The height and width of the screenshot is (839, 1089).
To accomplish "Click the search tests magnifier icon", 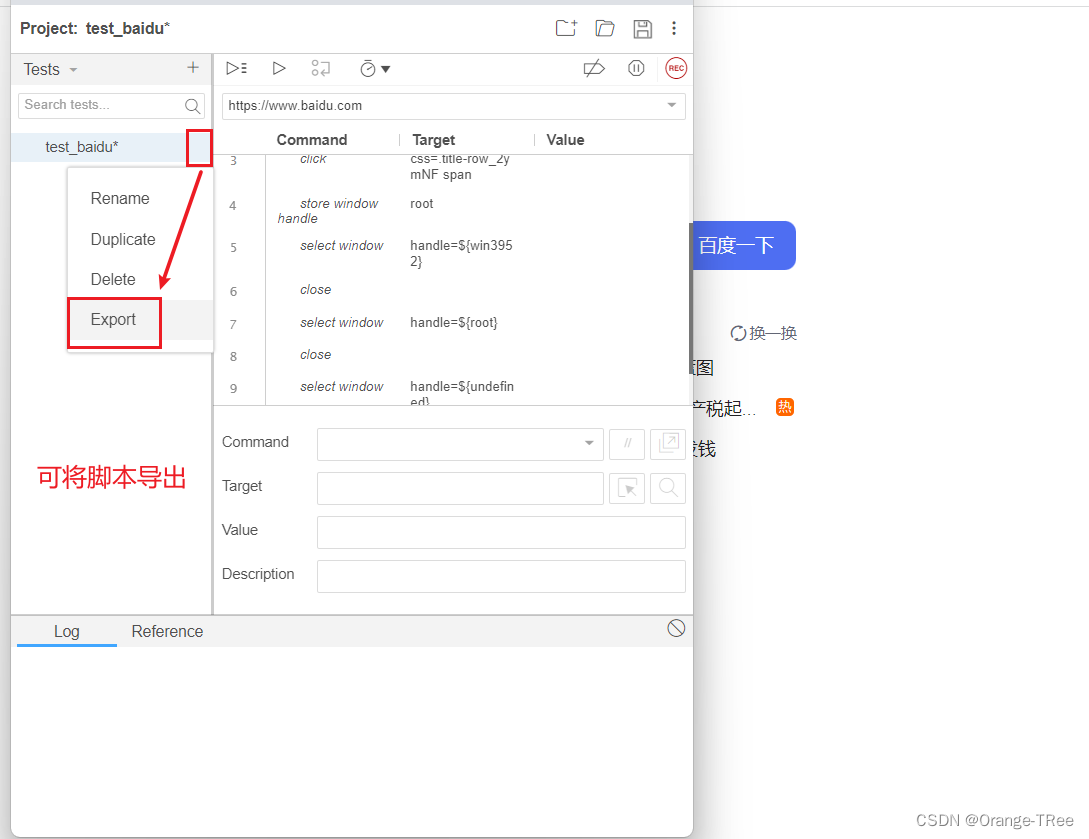I will point(192,106).
